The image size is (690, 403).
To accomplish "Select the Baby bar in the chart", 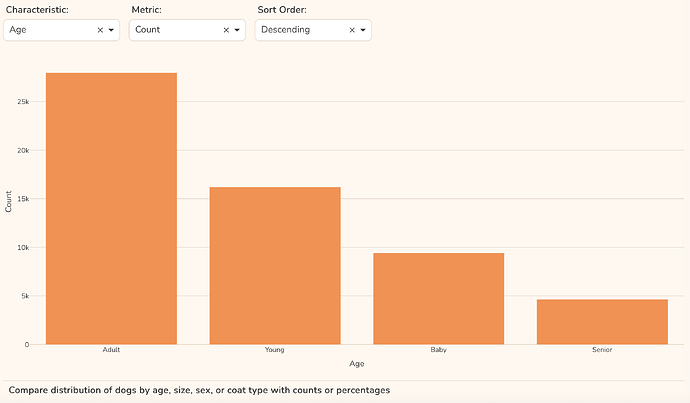I will click(x=439, y=299).
